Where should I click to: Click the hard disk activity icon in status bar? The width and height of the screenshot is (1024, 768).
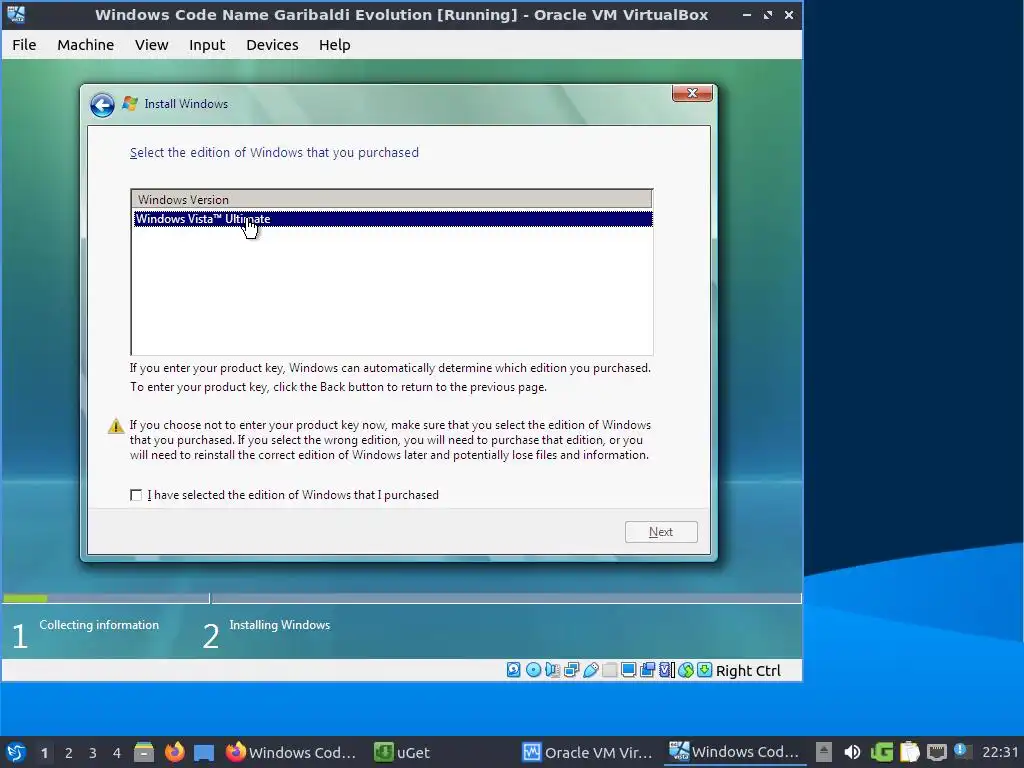(x=514, y=670)
